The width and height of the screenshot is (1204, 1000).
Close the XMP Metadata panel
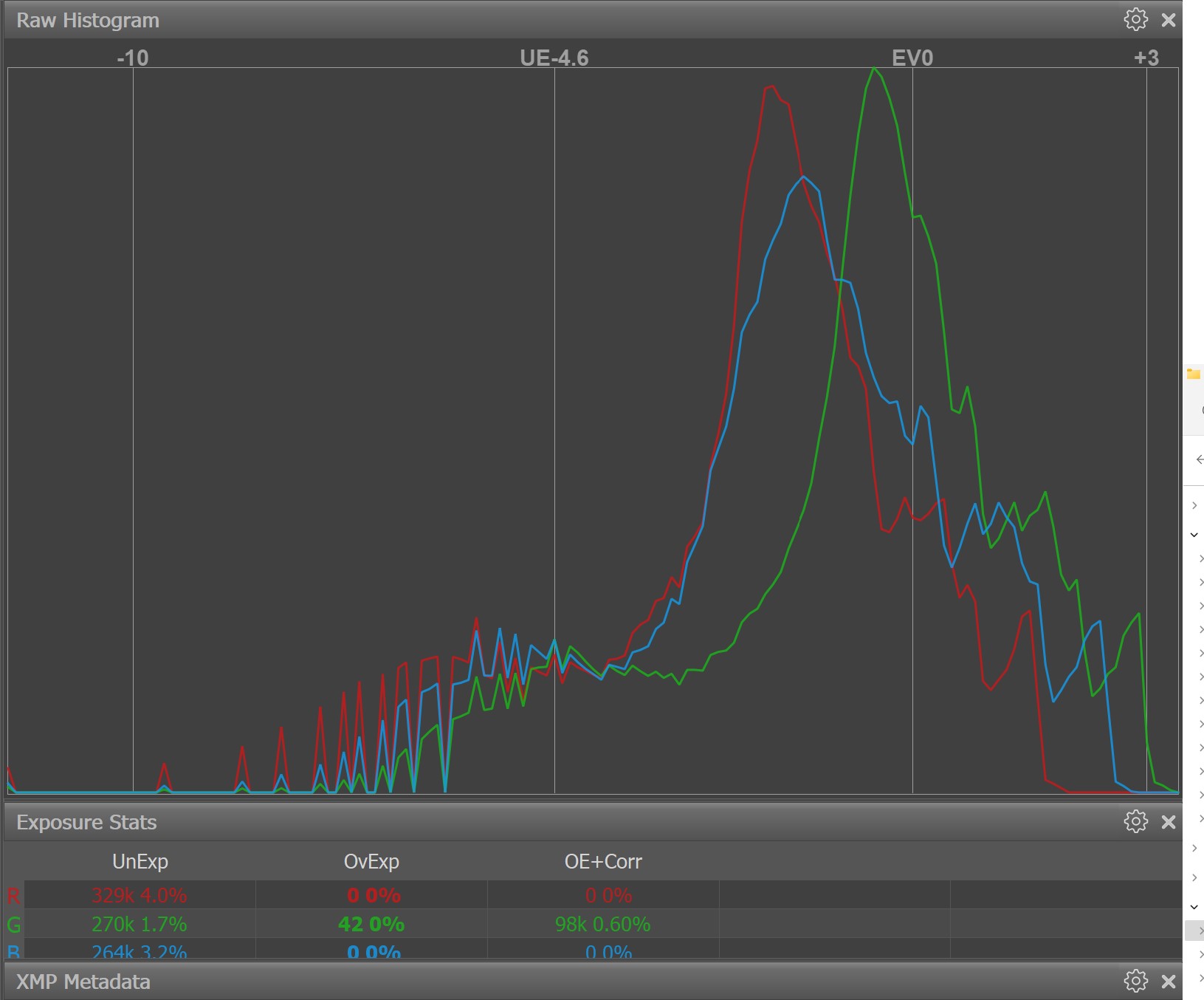click(1169, 982)
